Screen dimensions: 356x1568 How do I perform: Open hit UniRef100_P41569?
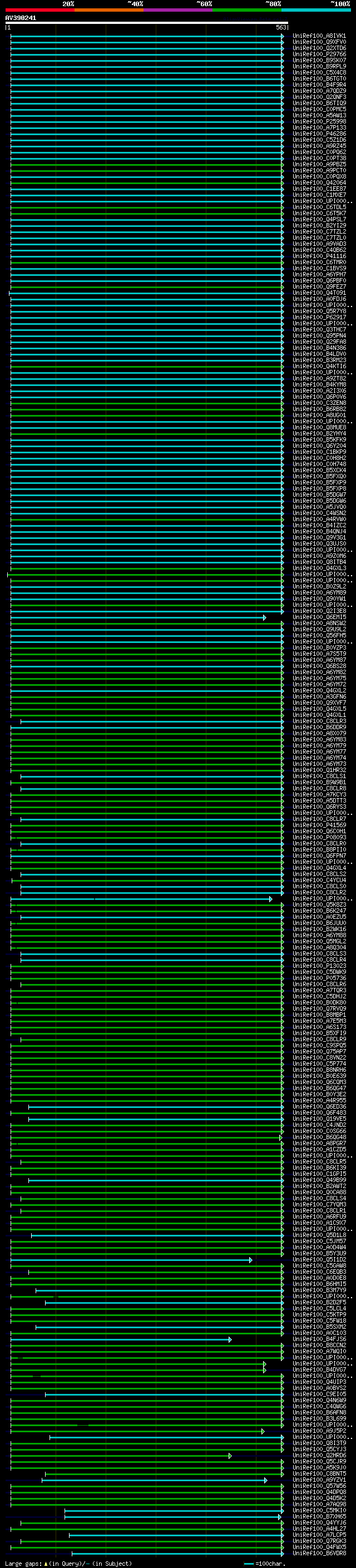click(319, 825)
